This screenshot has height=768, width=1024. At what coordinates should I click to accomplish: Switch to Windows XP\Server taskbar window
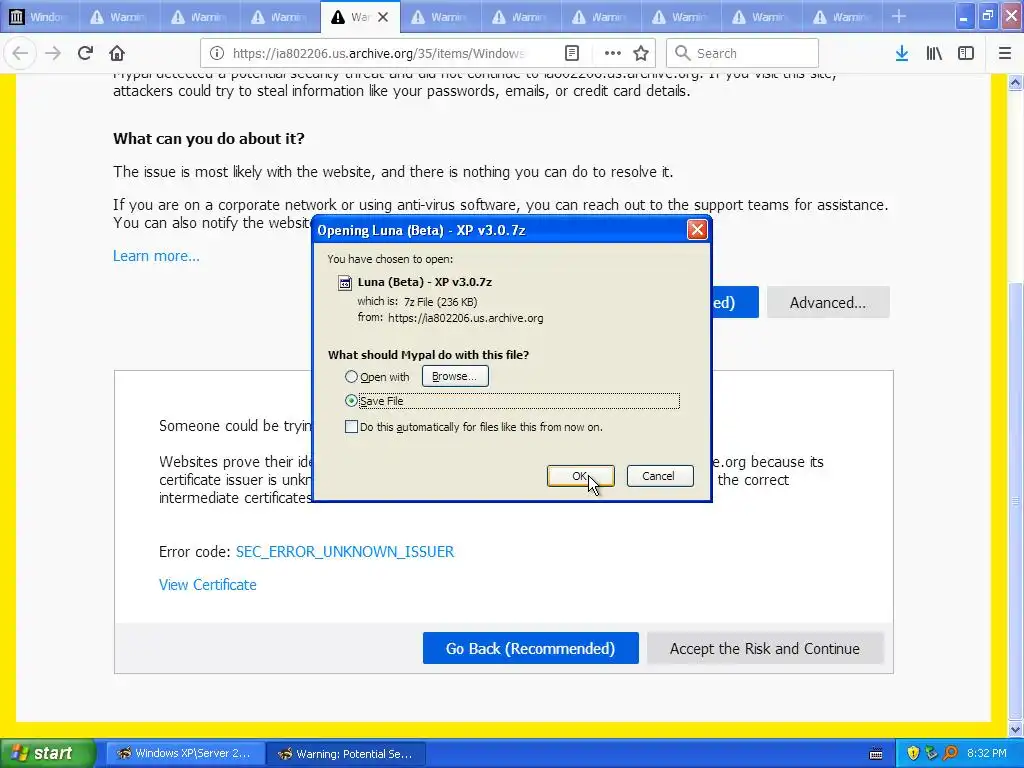(x=185, y=754)
